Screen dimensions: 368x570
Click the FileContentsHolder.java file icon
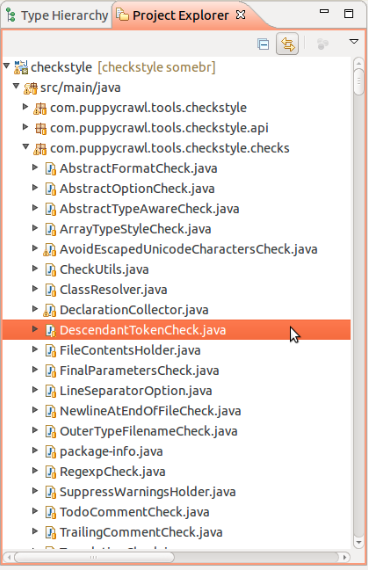50,351
